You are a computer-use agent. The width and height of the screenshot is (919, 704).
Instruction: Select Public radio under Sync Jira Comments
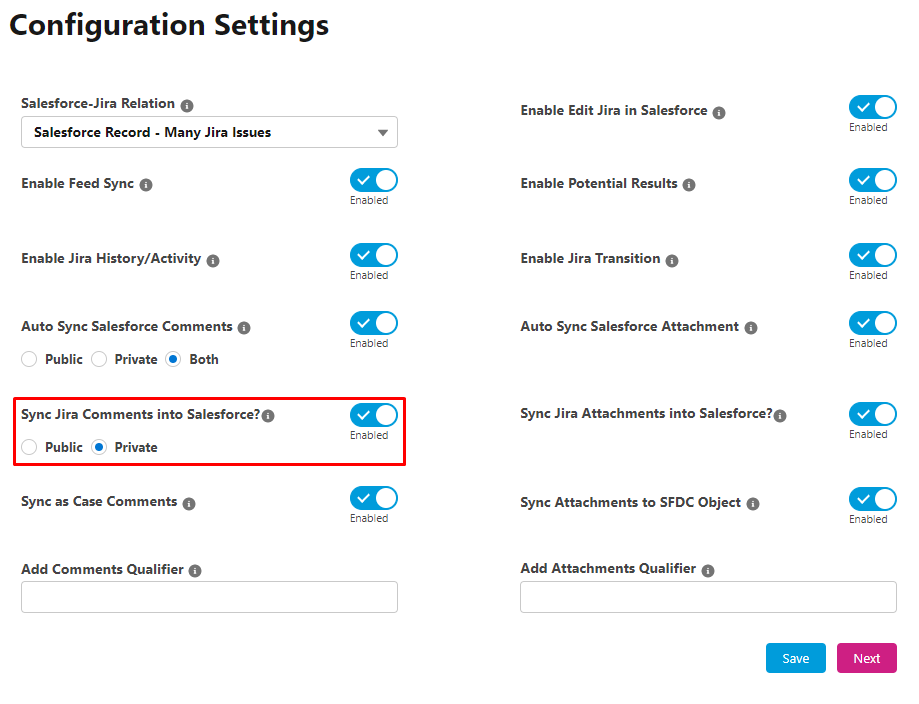pyautogui.click(x=29, y=447)
